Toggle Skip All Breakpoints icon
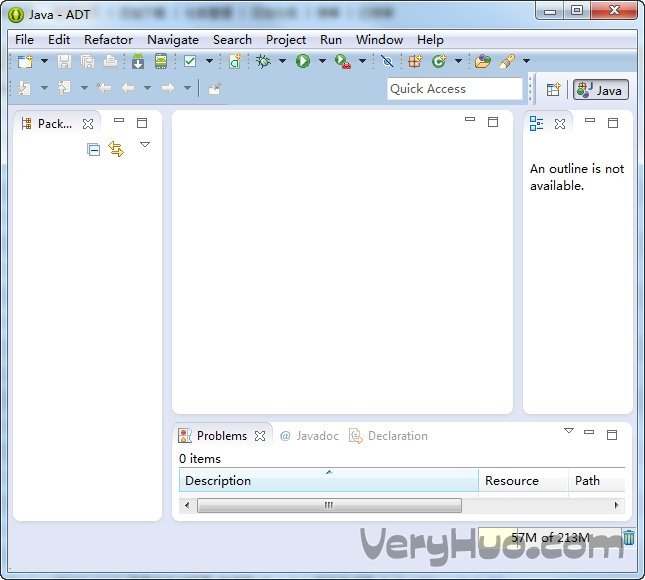The width and height of the screenshot is (645, 580). coord(387,61)
